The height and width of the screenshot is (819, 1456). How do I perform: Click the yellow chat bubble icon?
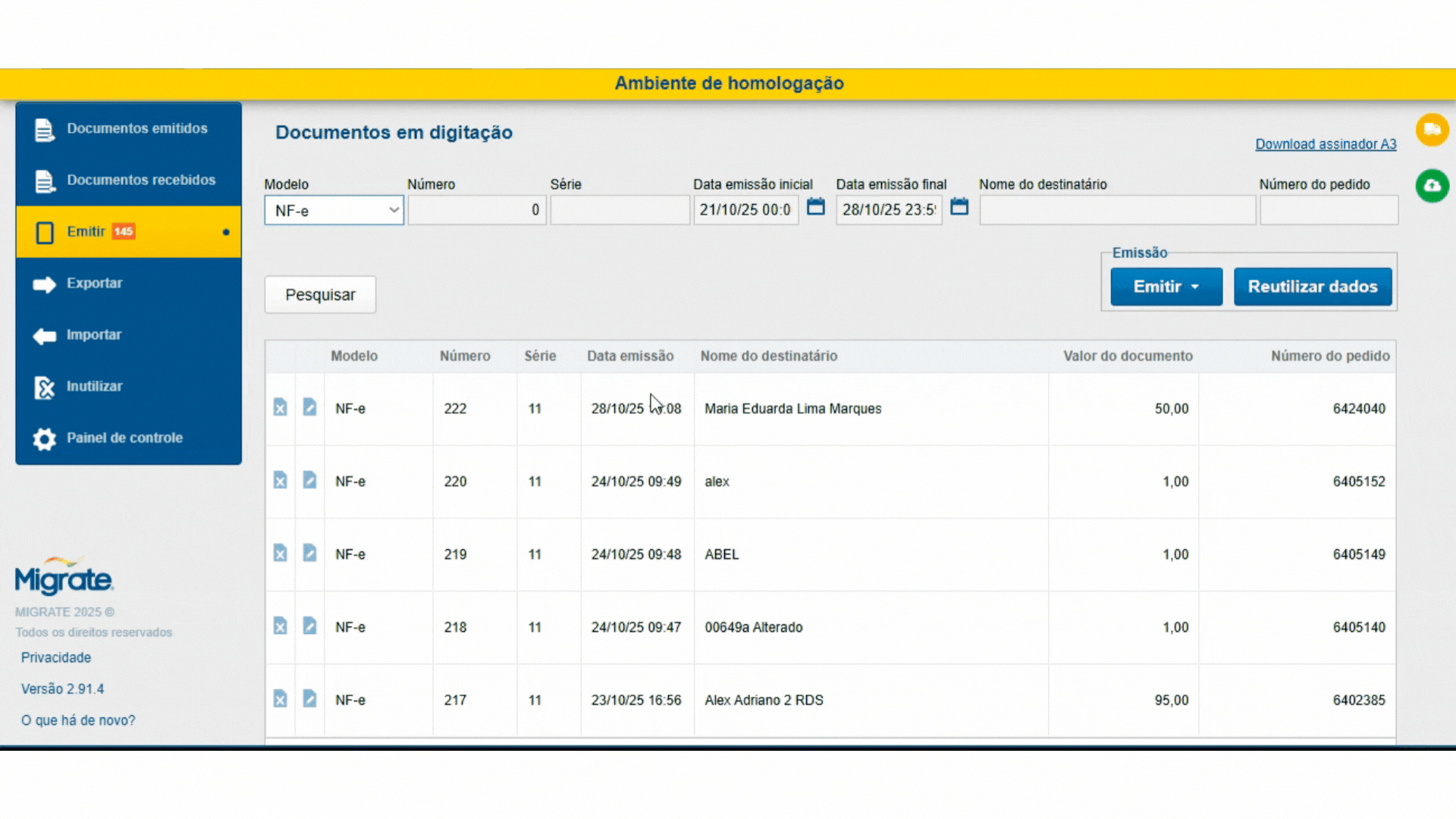click(1432, 130)
